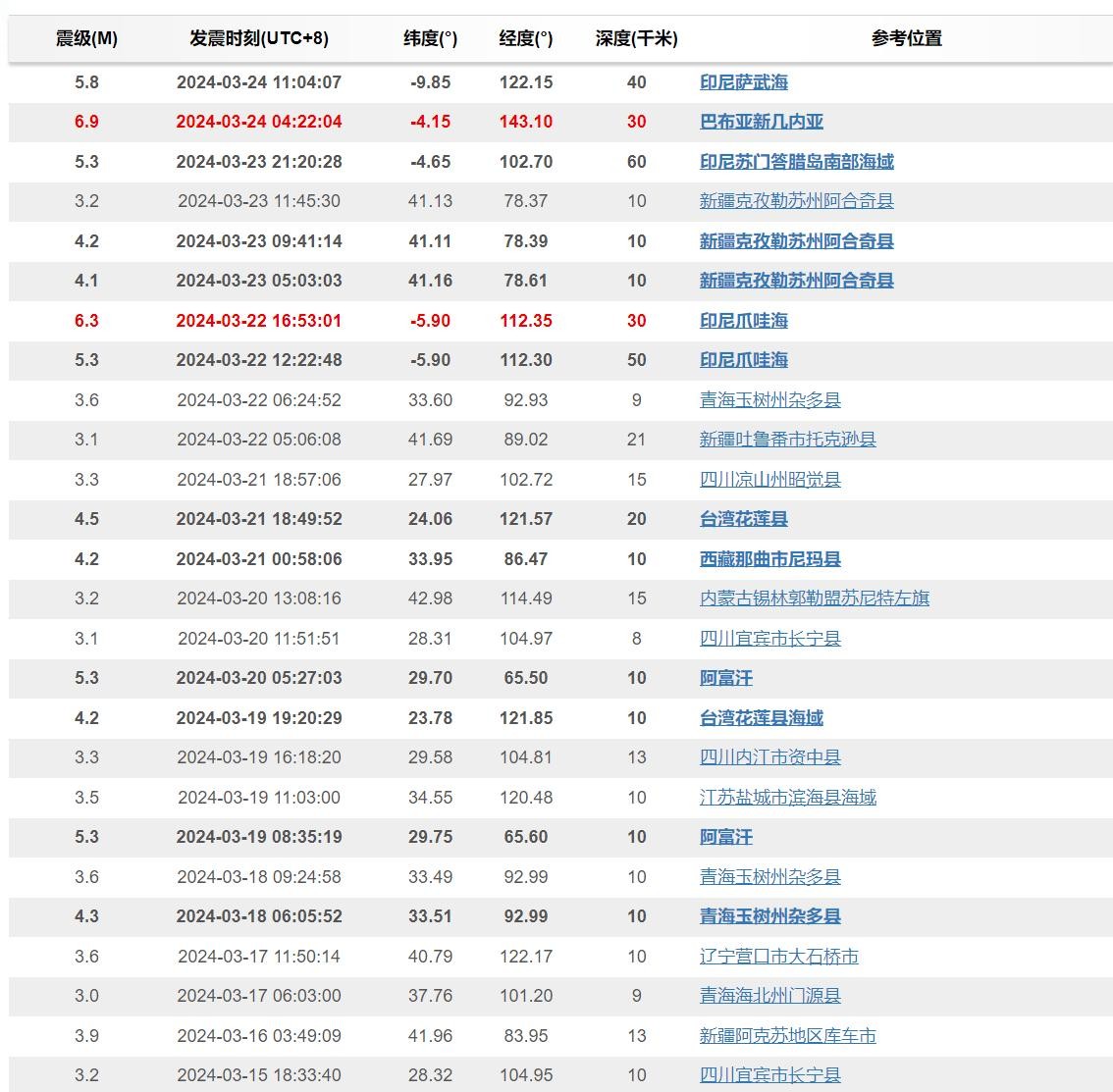
Task: Open 印尼爪哇海 link for magnitude 6.3 quake
Action: [743, 321]
